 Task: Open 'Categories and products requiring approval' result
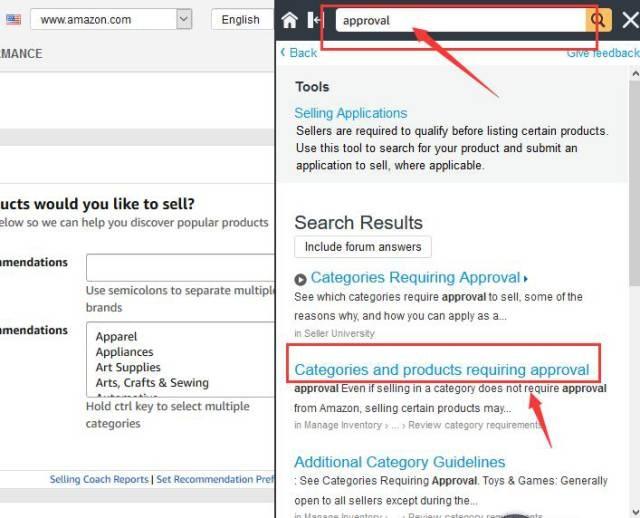(441, 370)
